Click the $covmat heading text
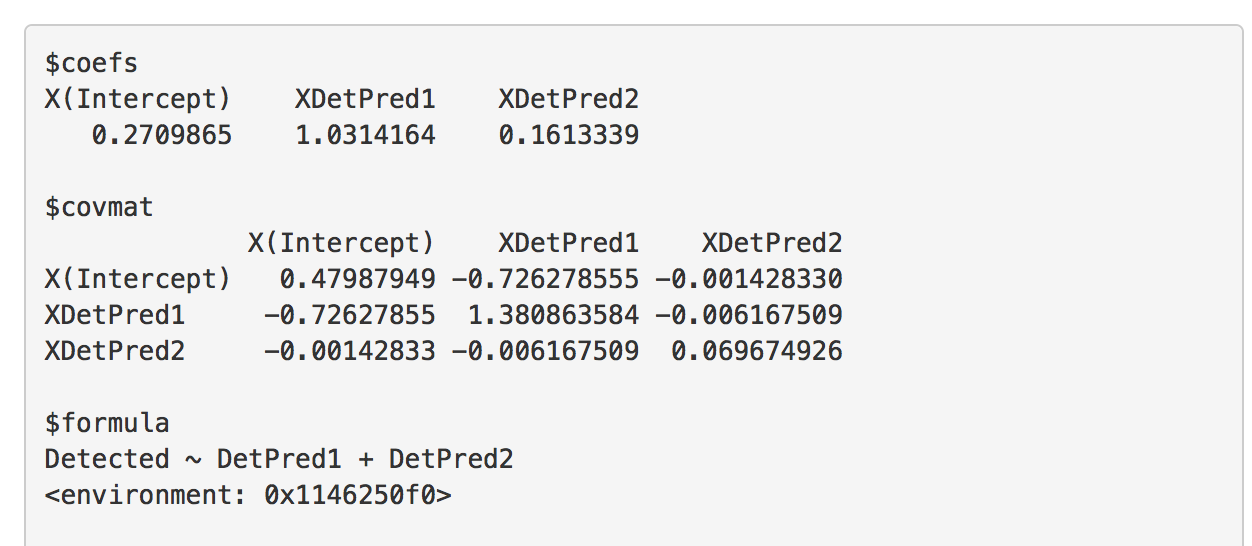The image size is (1252, 546). [99, 207]
